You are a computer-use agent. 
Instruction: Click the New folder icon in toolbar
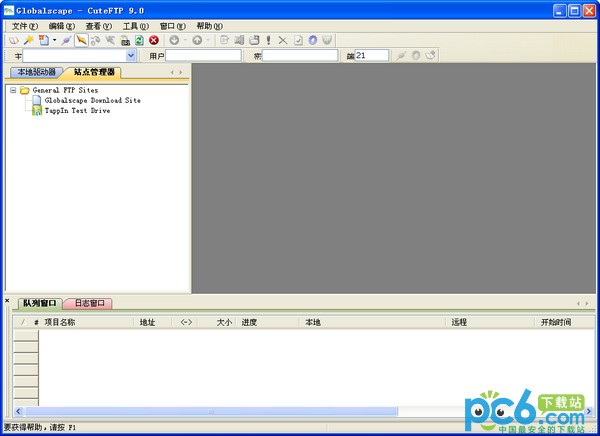click(x=254, y=40)
